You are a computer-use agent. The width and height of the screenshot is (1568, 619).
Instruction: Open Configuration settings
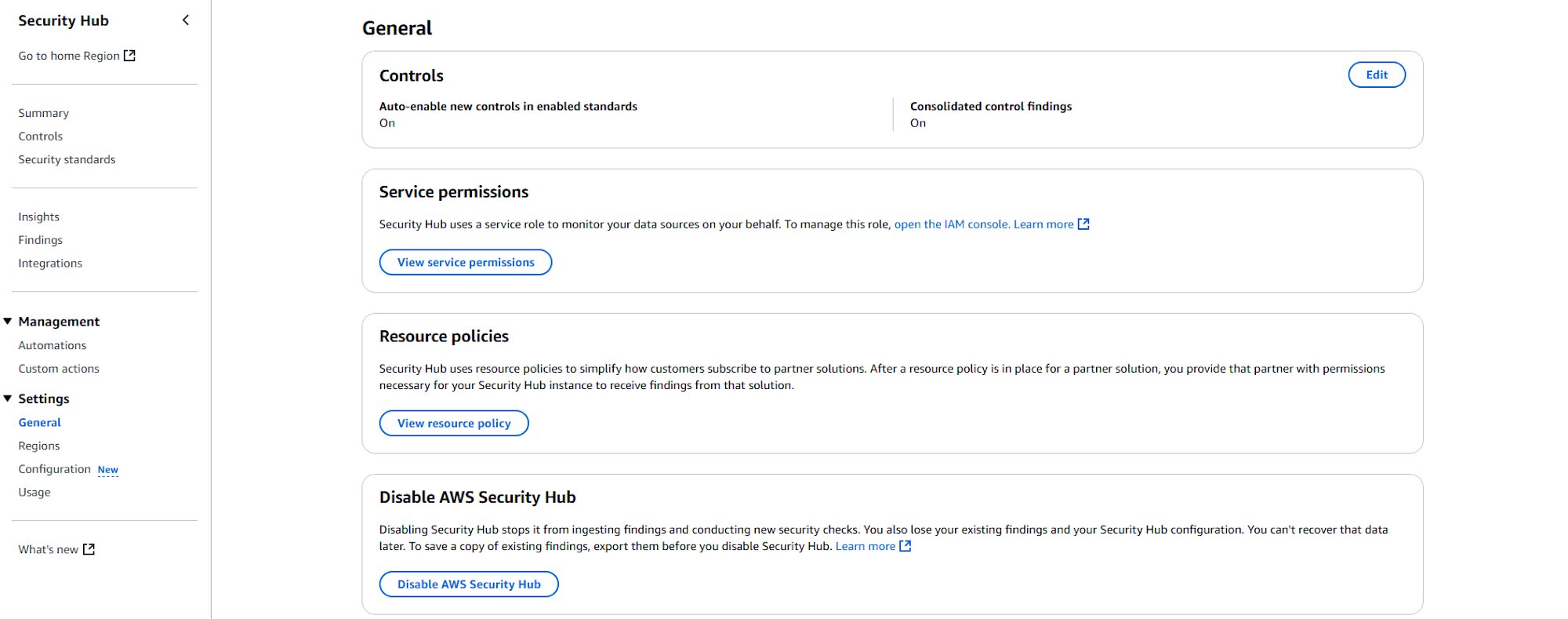click(55, 469)
